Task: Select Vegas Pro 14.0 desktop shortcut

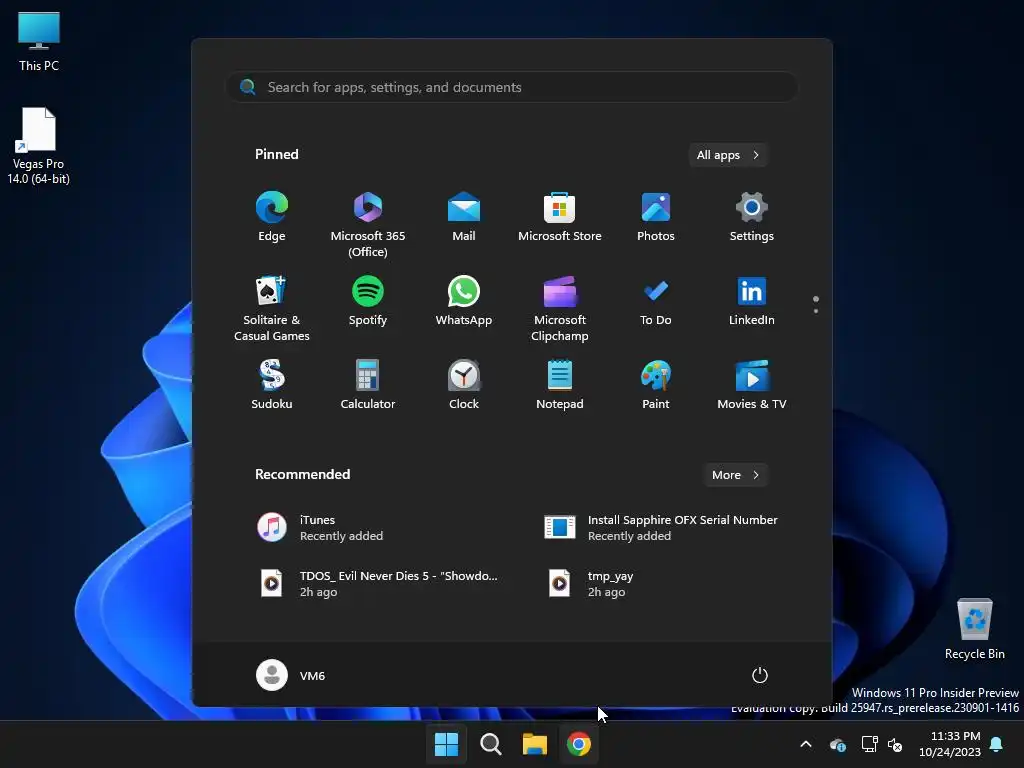Action: (39, 146)
